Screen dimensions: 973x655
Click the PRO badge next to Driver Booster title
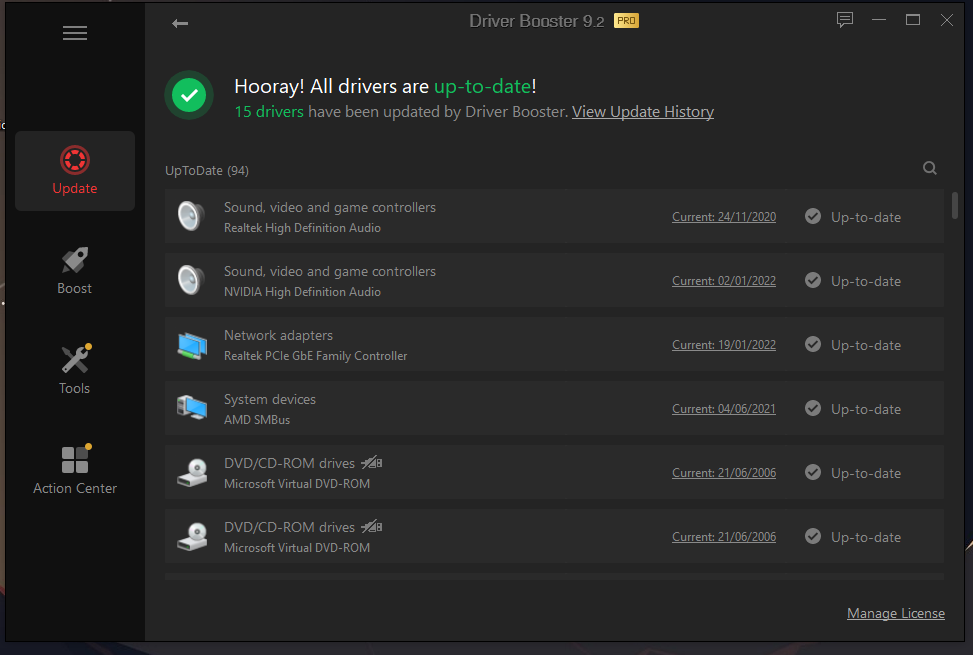click(626, 19)
